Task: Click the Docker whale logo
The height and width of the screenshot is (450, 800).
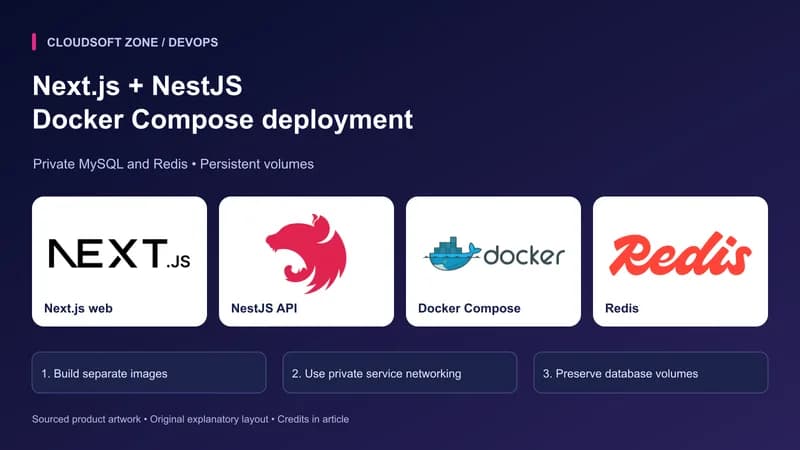Action: (x=494, y=253)
